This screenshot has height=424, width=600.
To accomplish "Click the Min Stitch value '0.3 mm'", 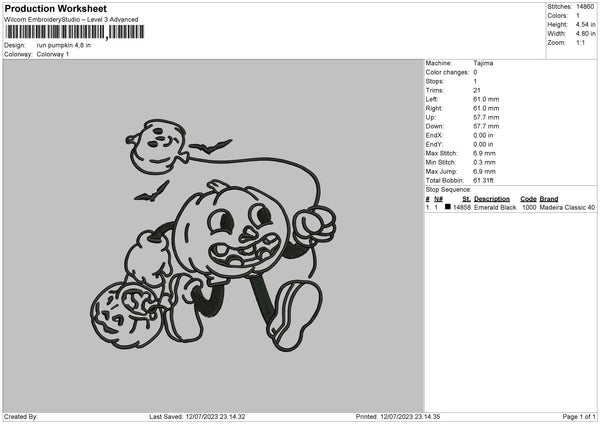I will [x=484, y=163].
